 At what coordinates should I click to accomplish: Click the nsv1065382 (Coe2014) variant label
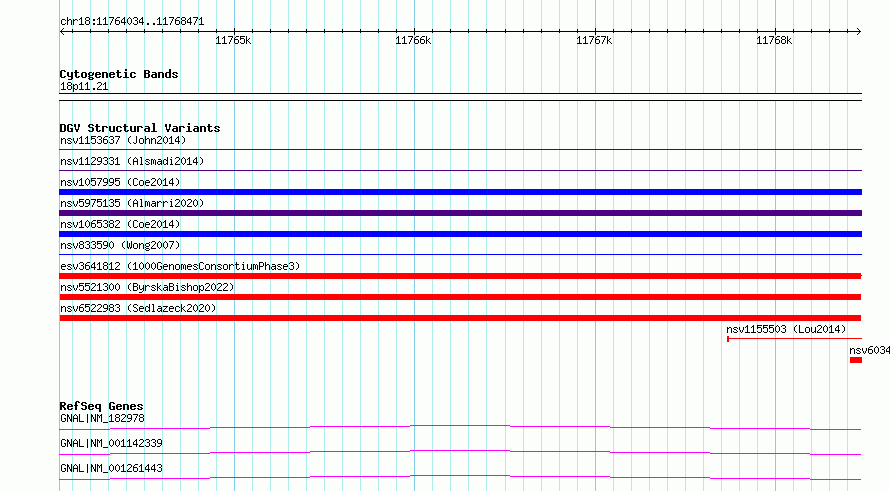(x=120, y=224)
